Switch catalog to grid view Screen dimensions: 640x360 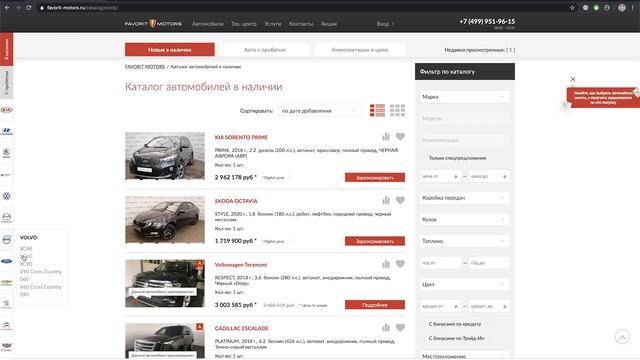(x=397, y=110)
